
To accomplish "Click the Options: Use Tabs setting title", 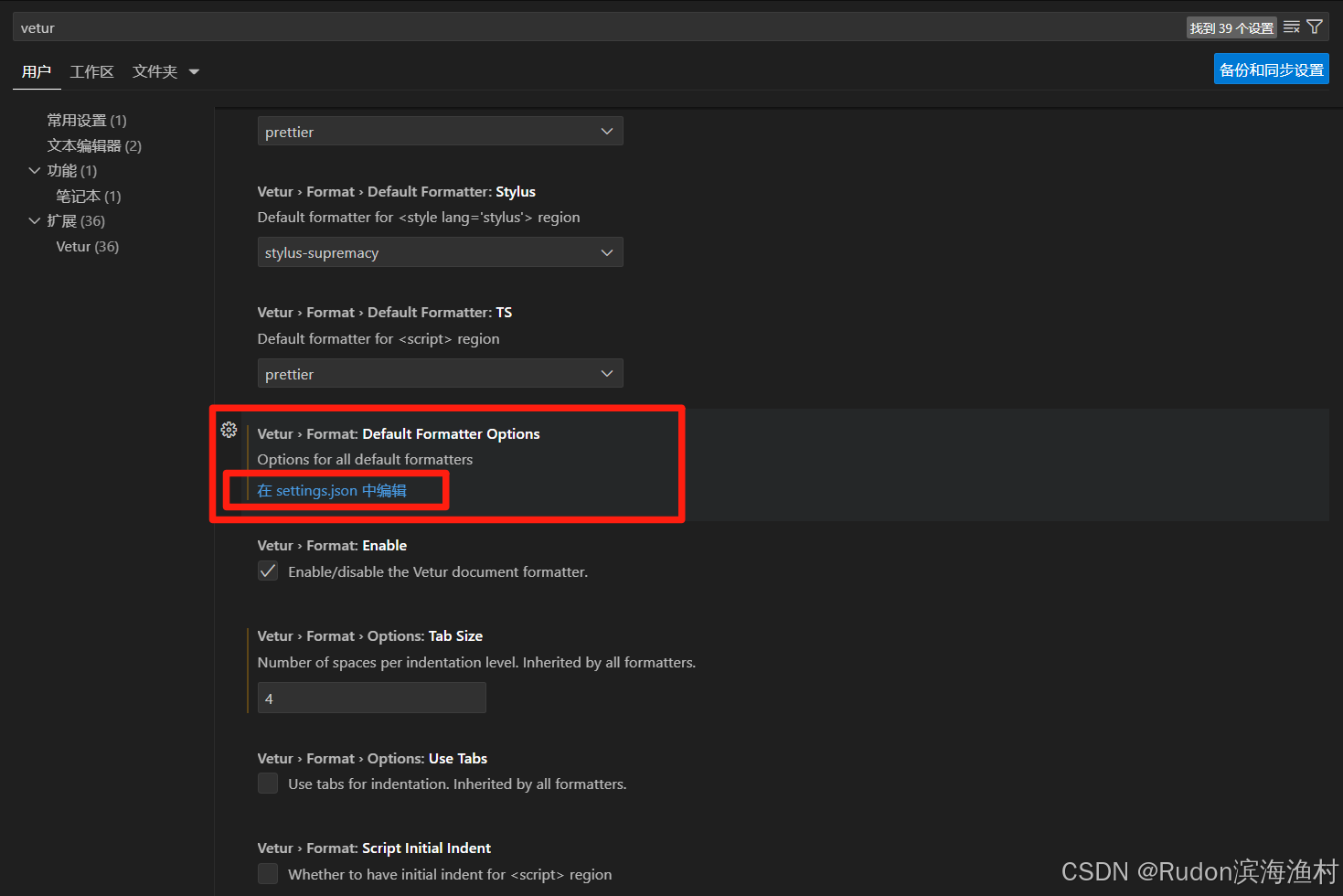I will (372, 759).
